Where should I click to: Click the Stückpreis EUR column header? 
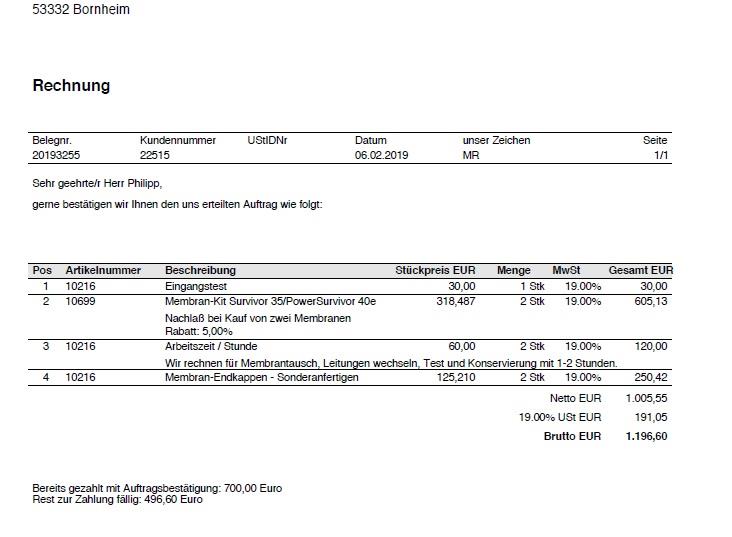click(x=435, y=270)
